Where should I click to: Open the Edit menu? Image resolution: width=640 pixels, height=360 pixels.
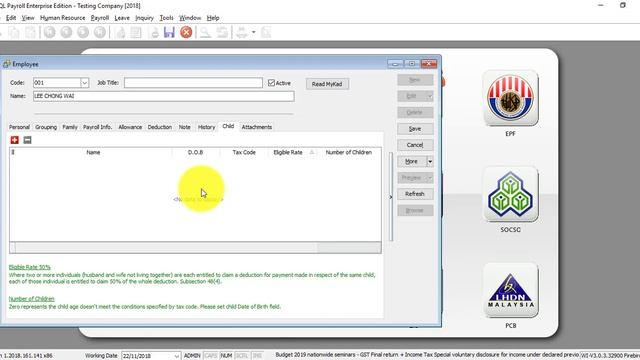(11, 18)
